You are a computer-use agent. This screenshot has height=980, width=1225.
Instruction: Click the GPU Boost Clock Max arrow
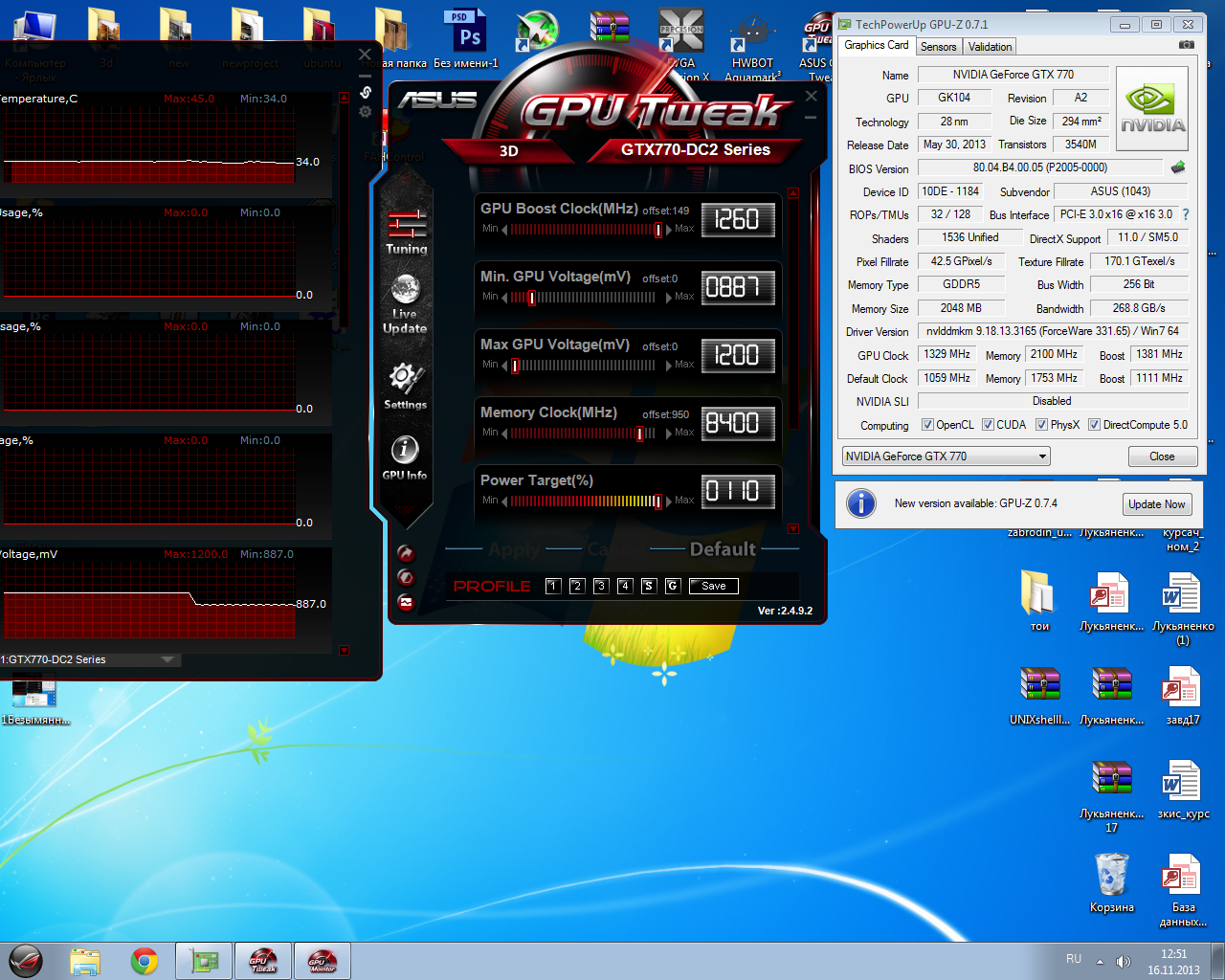pos(669,230)
